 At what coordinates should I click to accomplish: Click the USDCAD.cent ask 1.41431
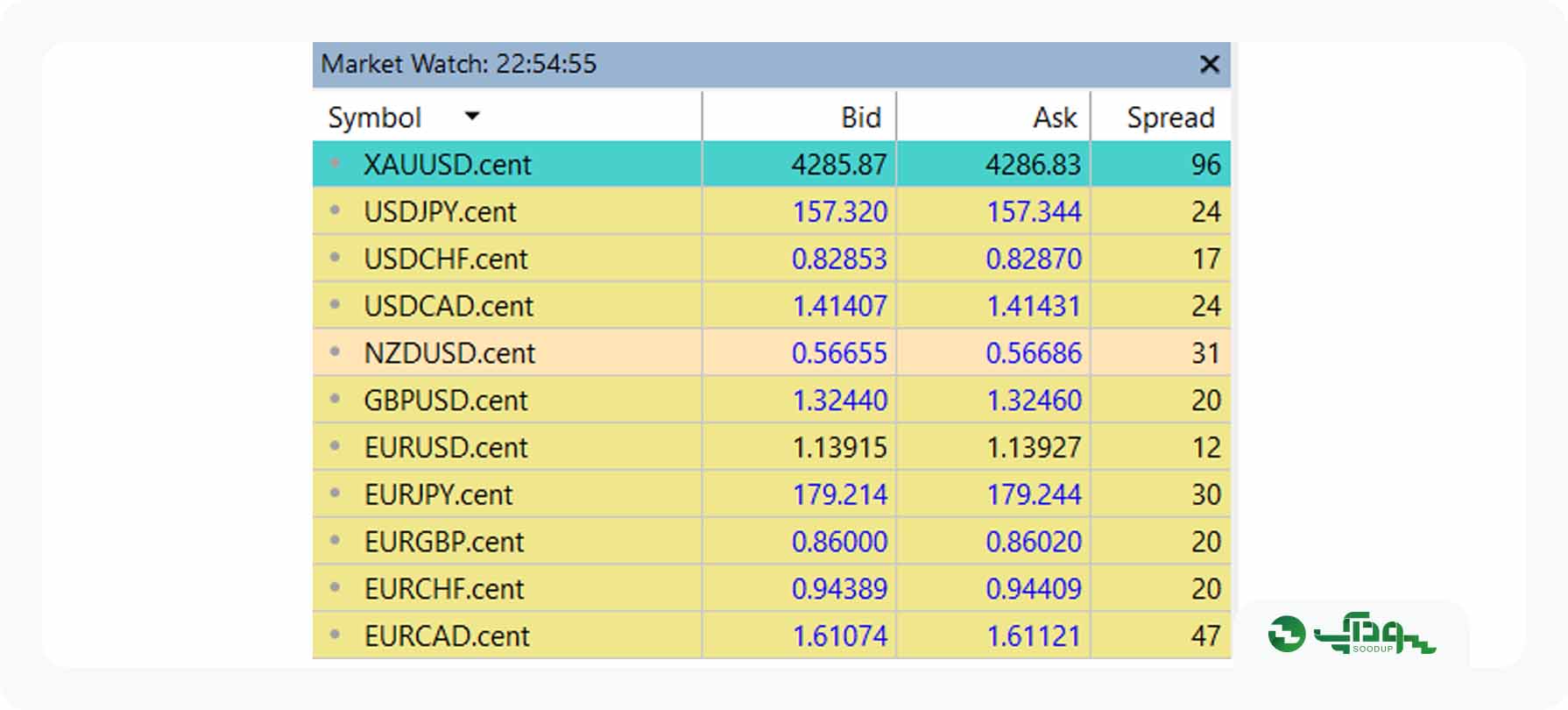coord(1035,306)
